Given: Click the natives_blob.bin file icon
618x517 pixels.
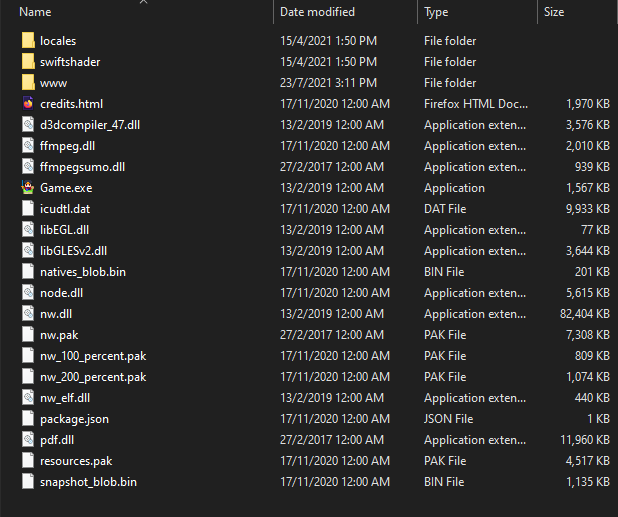Looking at the screenshot, I should pos(28,272).
